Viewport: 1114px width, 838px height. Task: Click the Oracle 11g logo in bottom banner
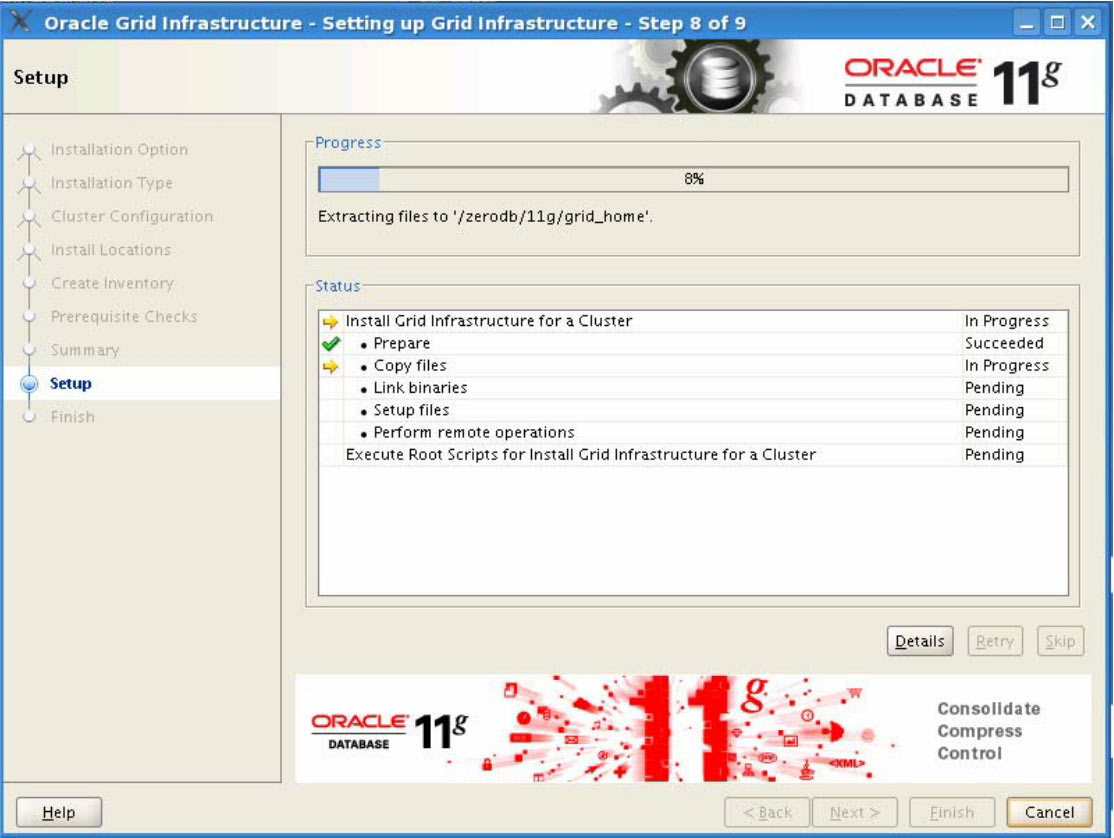[389, 729]
